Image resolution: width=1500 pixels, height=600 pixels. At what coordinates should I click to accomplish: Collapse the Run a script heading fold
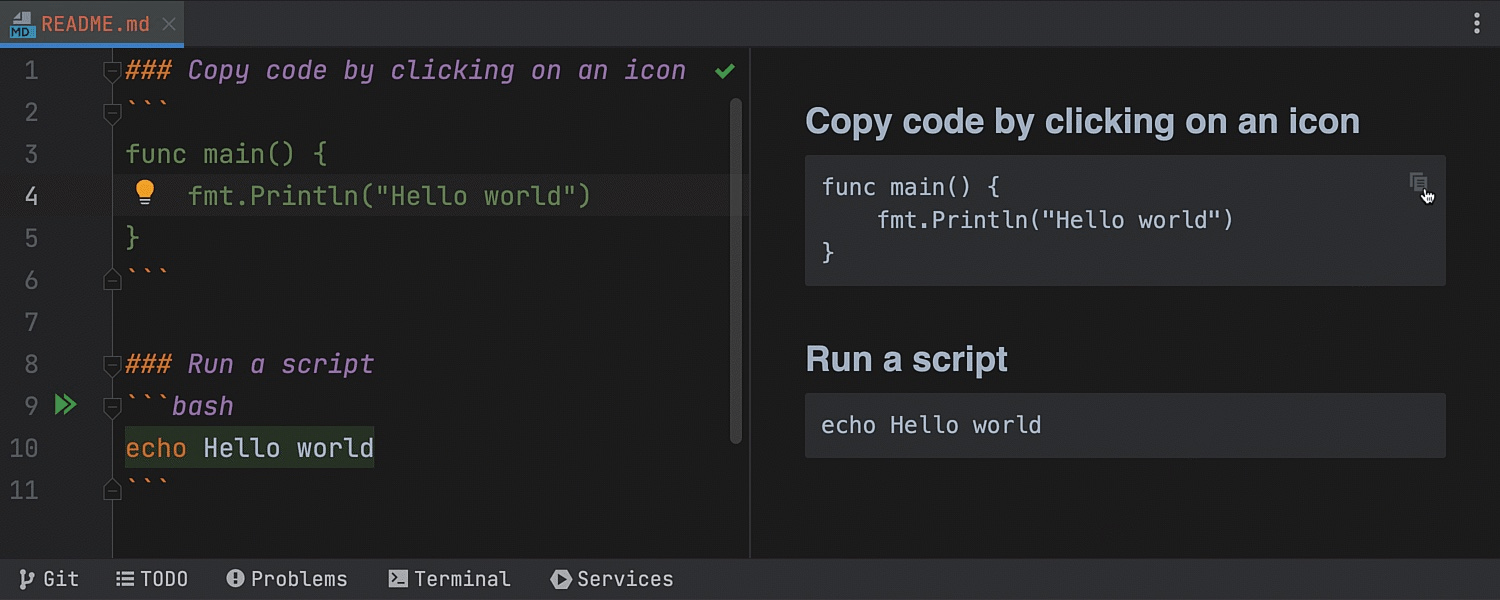tap(112, 365)
